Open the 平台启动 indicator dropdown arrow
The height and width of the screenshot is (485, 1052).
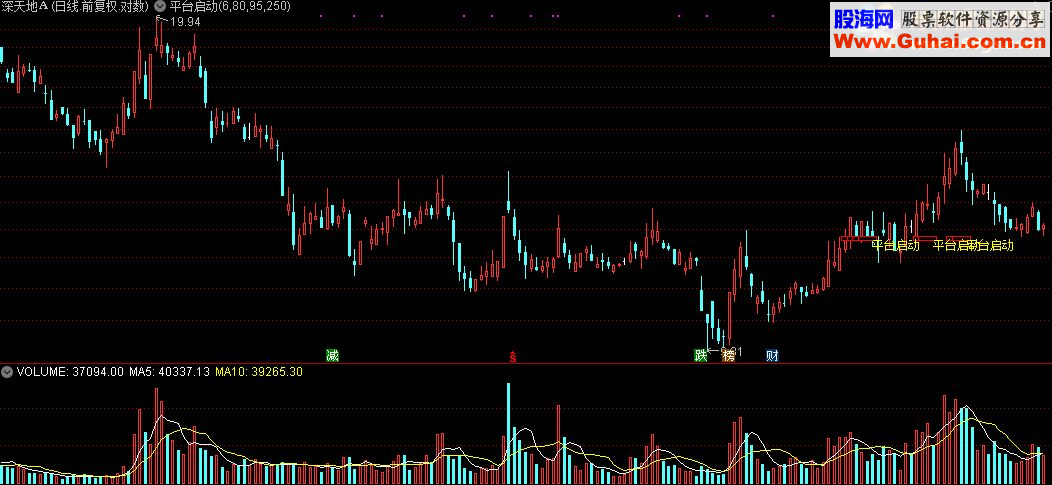pyautogui.click(x=160, y=6)
